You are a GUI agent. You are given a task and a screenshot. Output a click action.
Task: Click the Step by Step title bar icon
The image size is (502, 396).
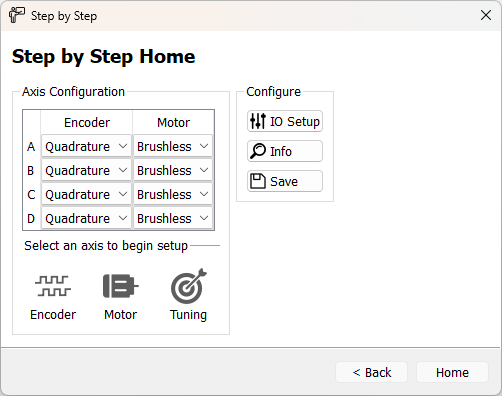[16, 15]
